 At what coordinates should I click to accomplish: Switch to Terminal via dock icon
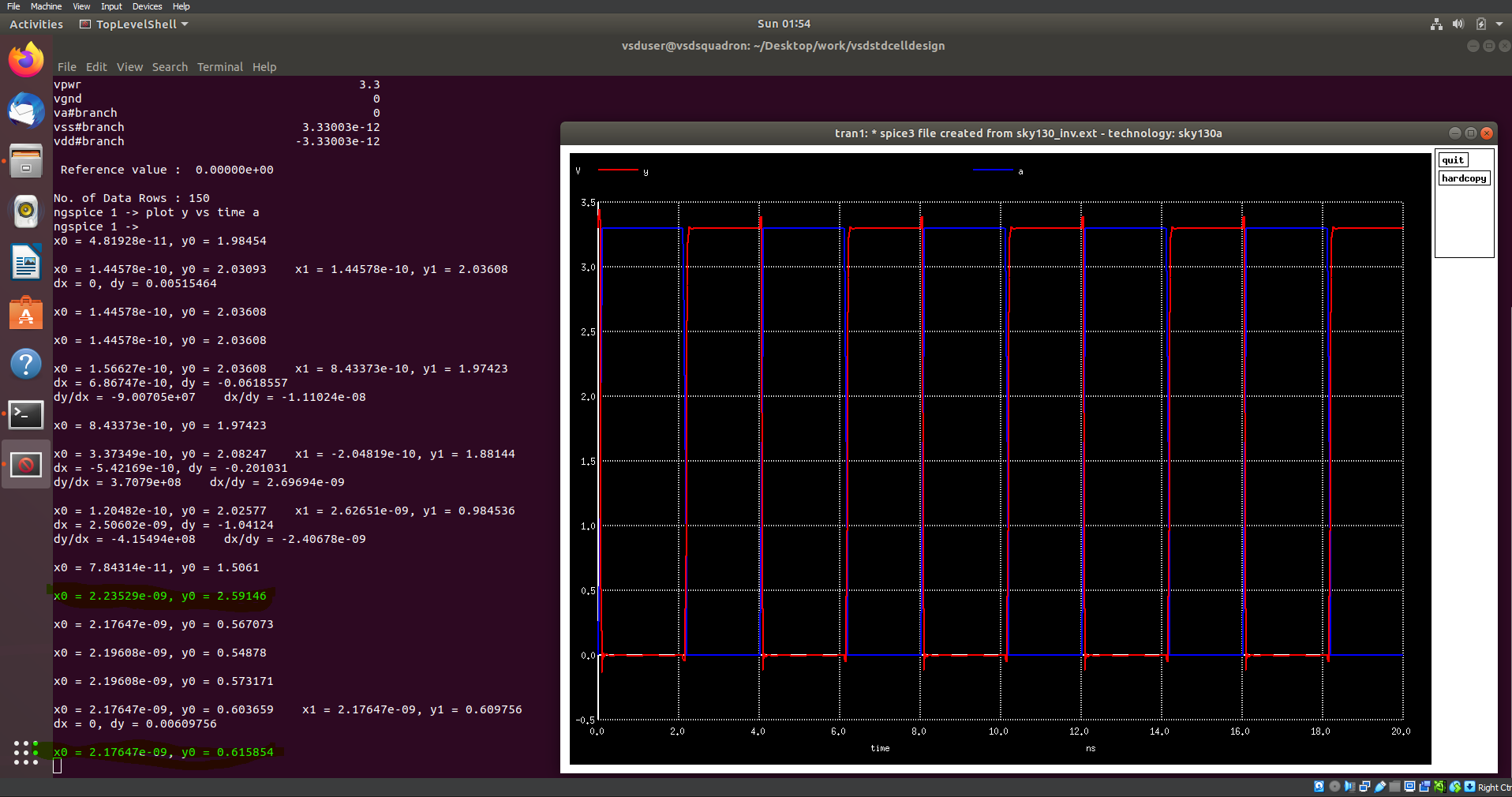tap(26, 414)
